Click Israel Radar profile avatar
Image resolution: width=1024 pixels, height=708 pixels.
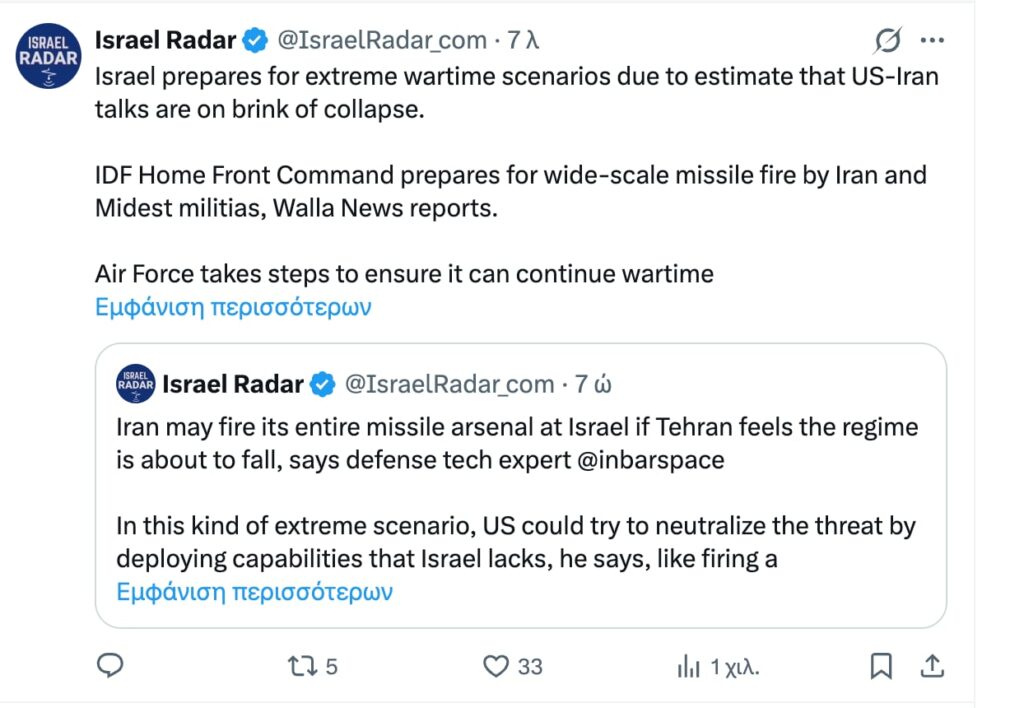pos(48,54)
